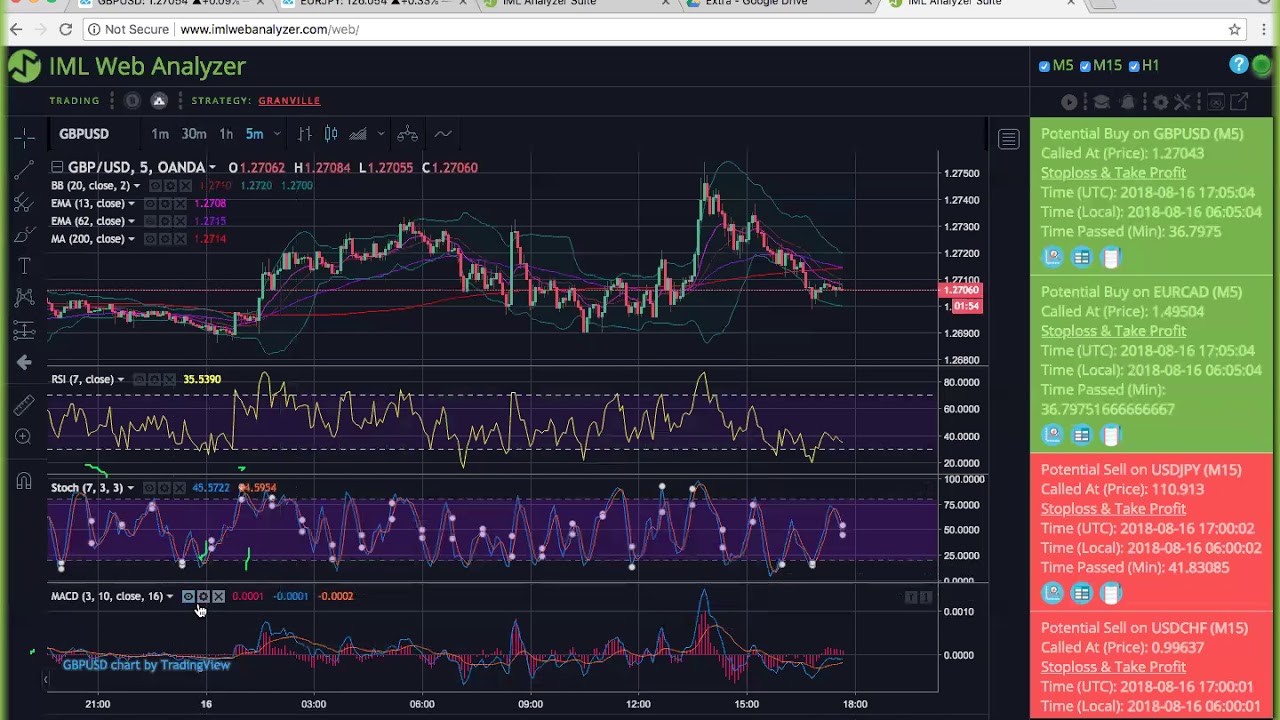Toggle MA 200 indicator visibility eye
The height and width of the screenshot is (720, 1280).
click(150, 239)
